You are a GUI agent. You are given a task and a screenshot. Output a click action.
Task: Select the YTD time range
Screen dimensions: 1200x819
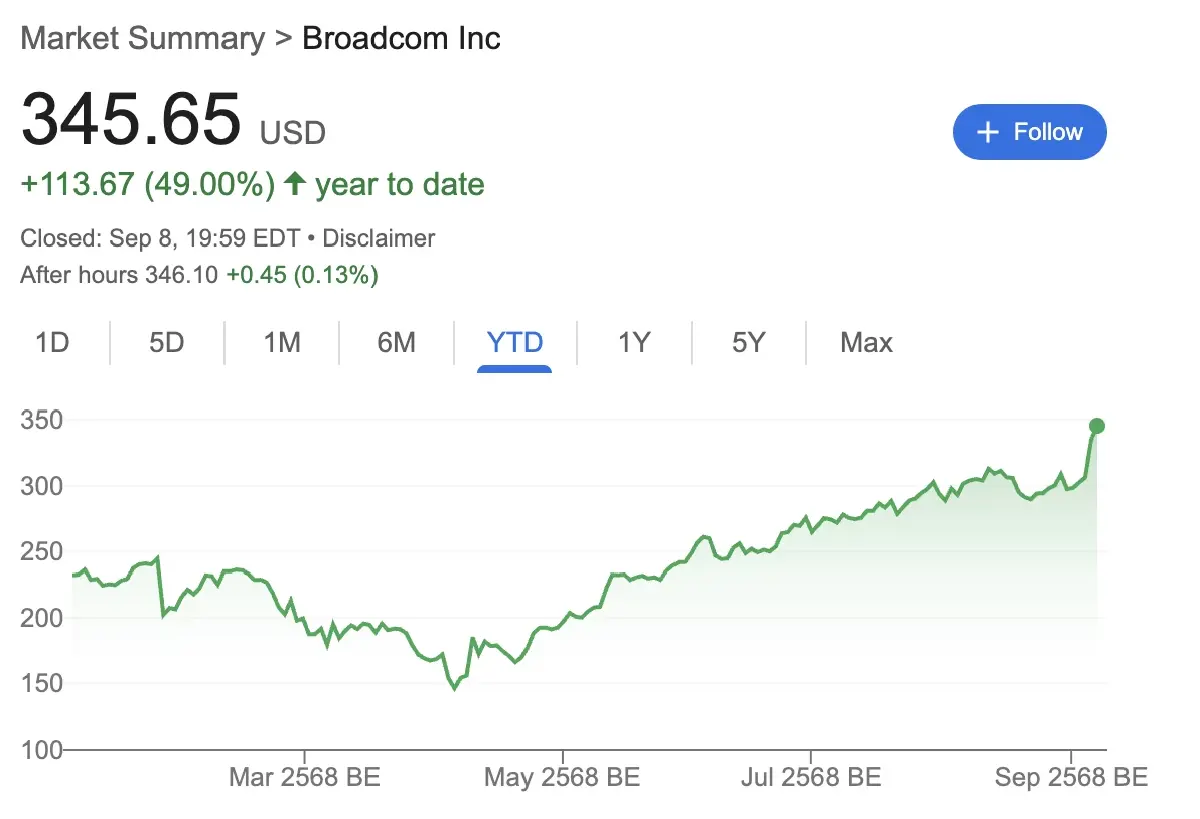pyautogui.click(x=514, y=343)
